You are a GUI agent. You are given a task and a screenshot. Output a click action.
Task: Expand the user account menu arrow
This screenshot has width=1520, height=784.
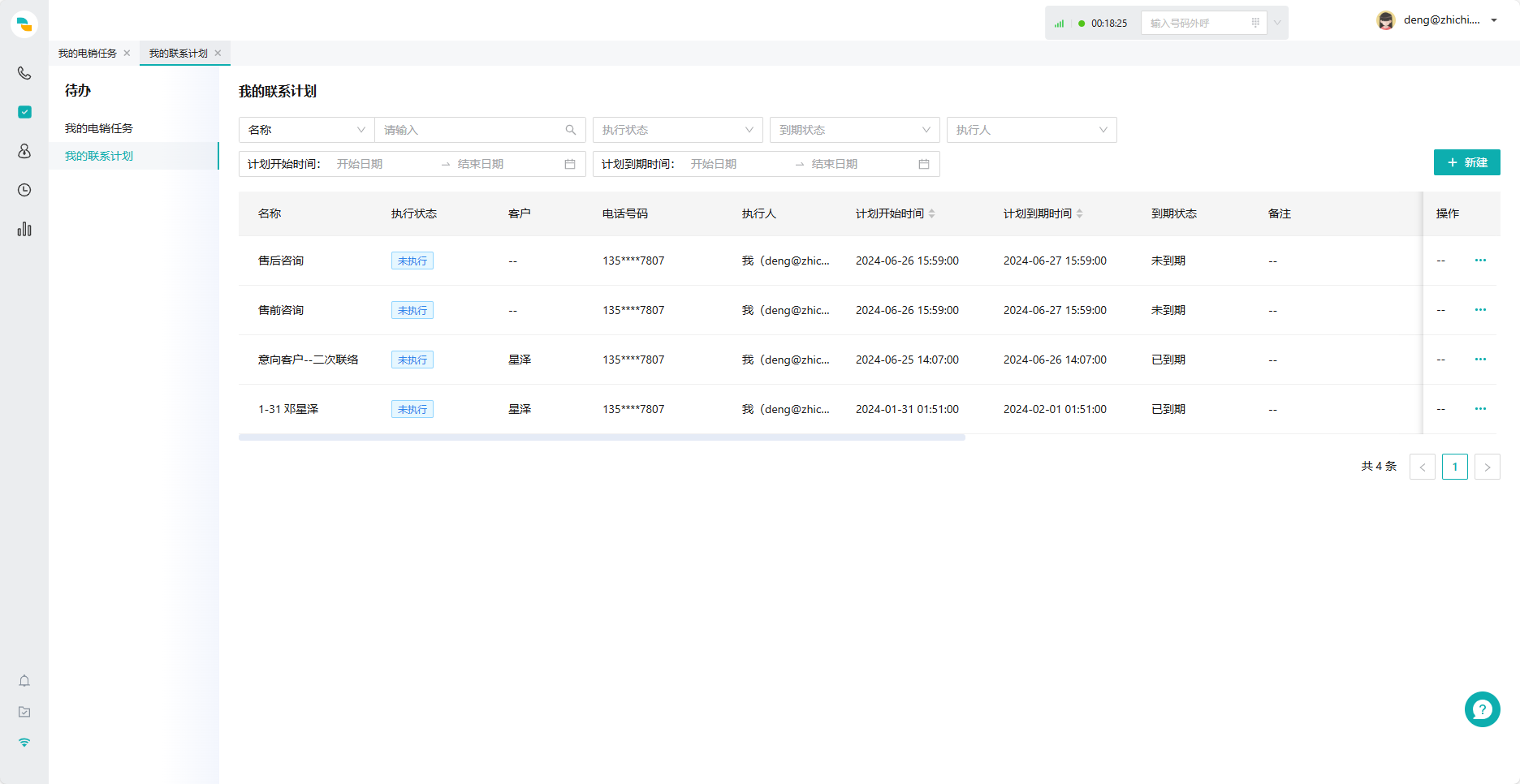click(1494, 20)
